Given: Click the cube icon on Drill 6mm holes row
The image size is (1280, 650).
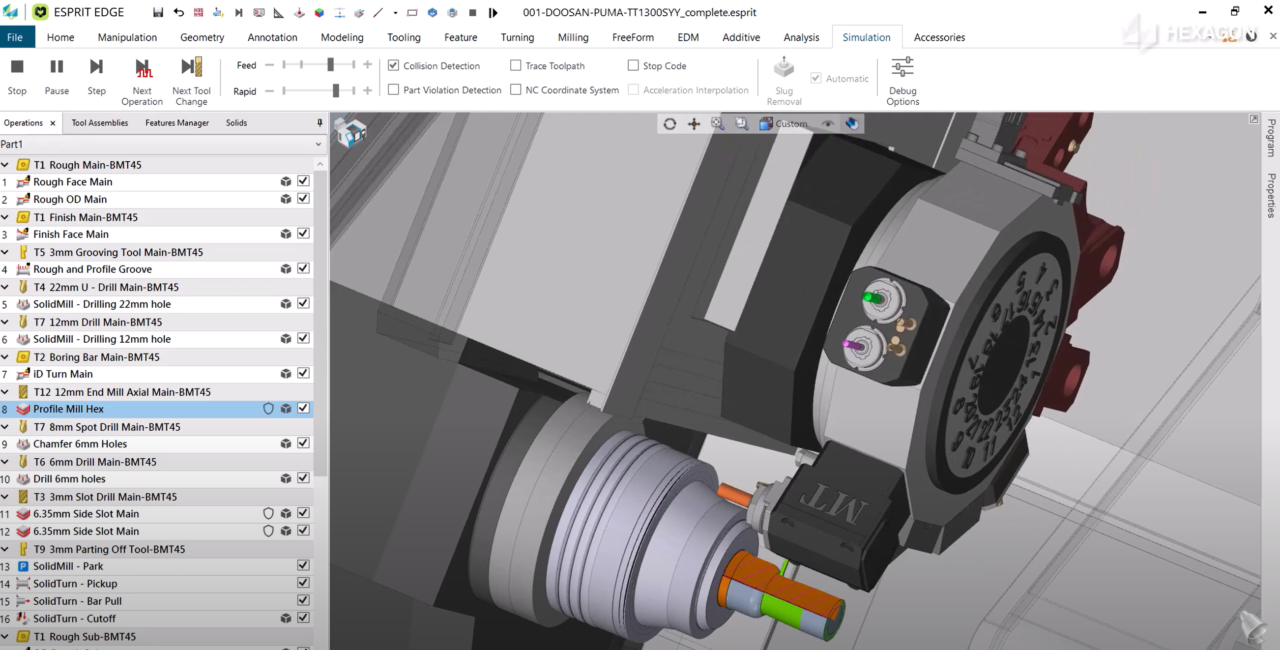Looking at the screenshot, I should tap(286, 479).
